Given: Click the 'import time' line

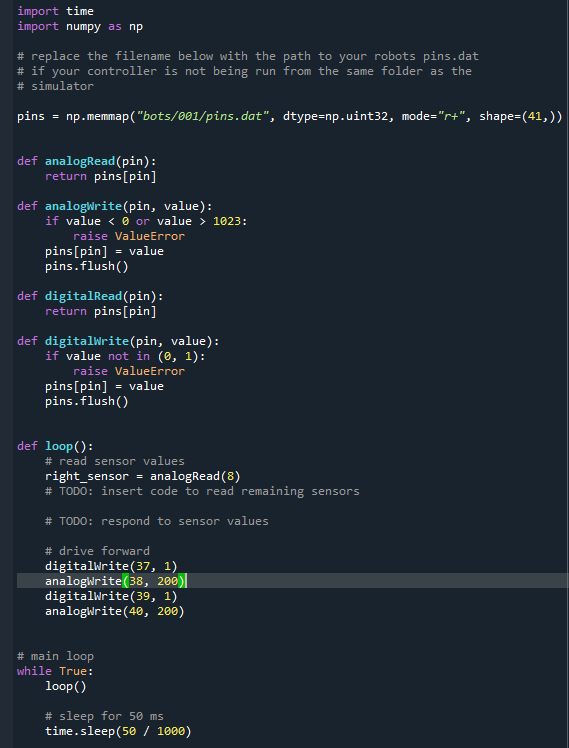Looking at the screenshot, I should click(x=55, y=11).
